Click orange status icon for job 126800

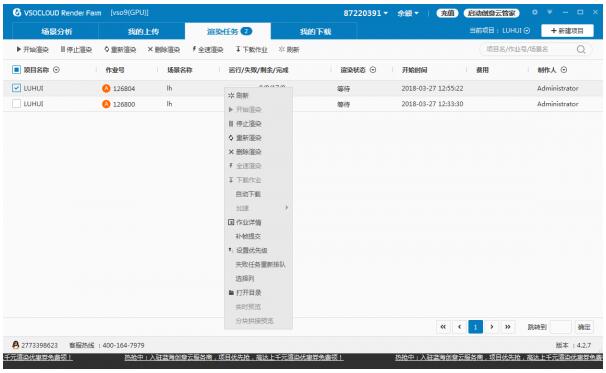tap(106, 104)
